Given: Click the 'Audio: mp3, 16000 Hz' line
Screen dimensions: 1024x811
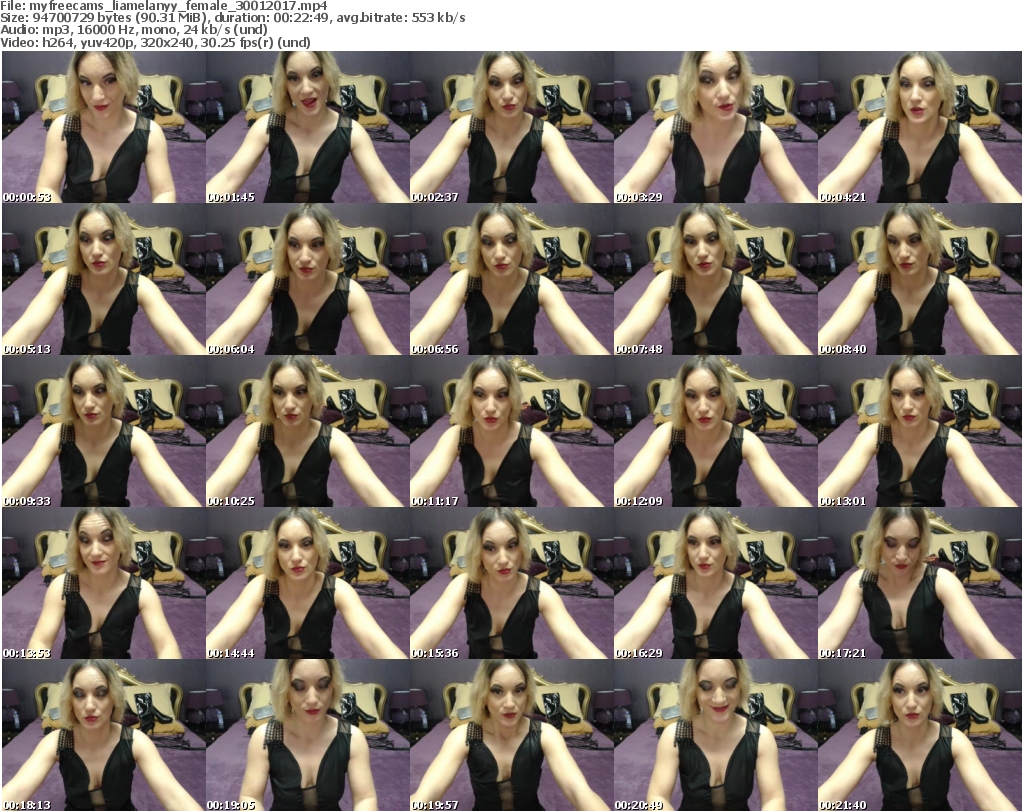Looking at the screenshot, I should (x=135, y=30).
